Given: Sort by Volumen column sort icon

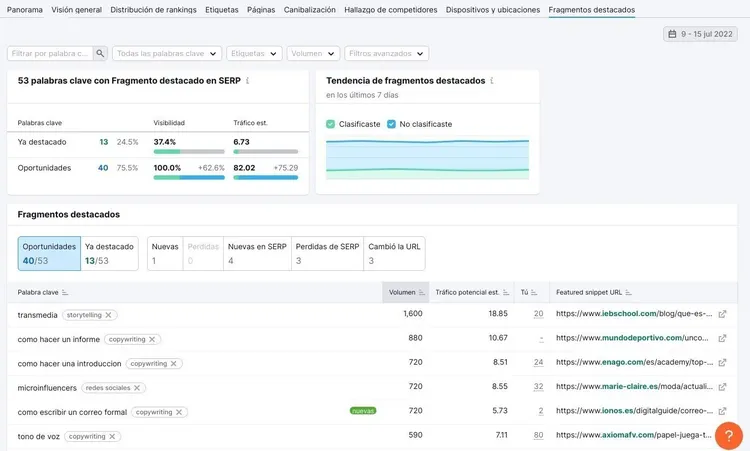Looking at the screenshot, I should tap(421, 292).
